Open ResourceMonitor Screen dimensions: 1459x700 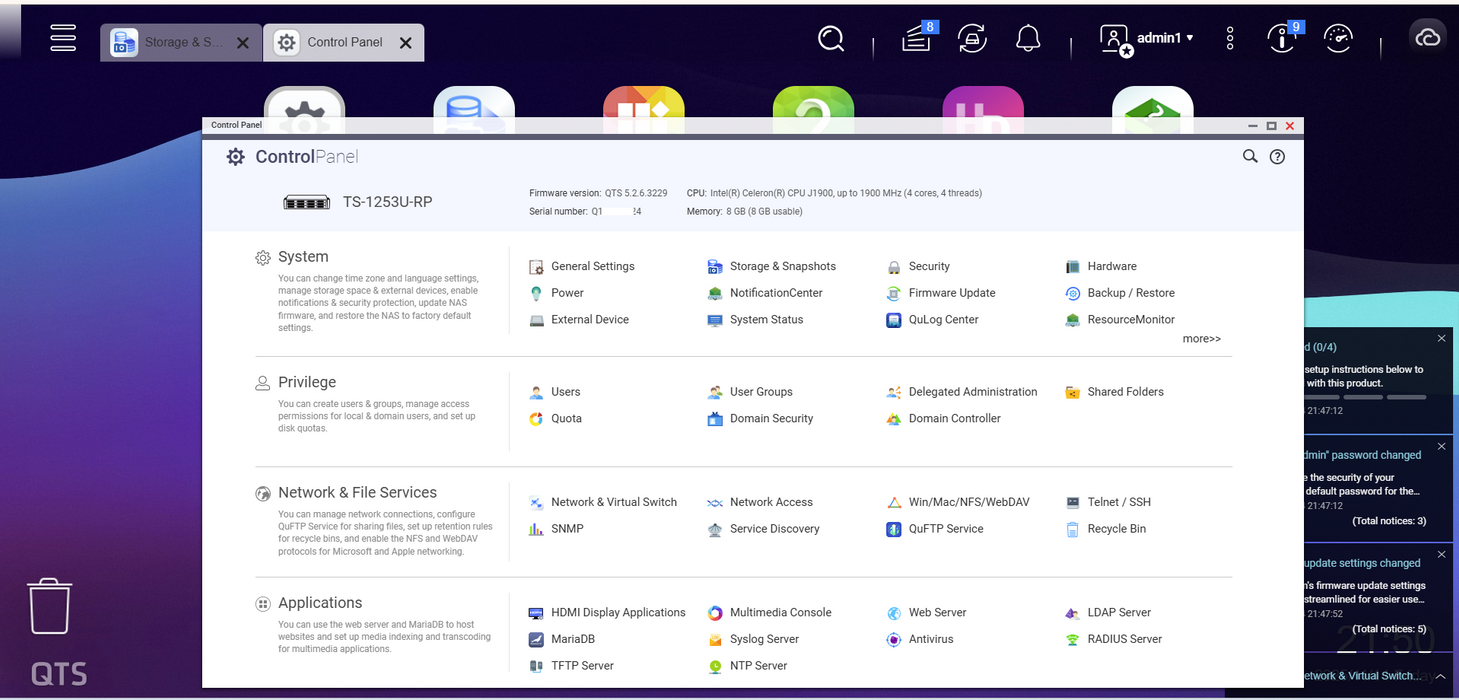pos(1120,320)
